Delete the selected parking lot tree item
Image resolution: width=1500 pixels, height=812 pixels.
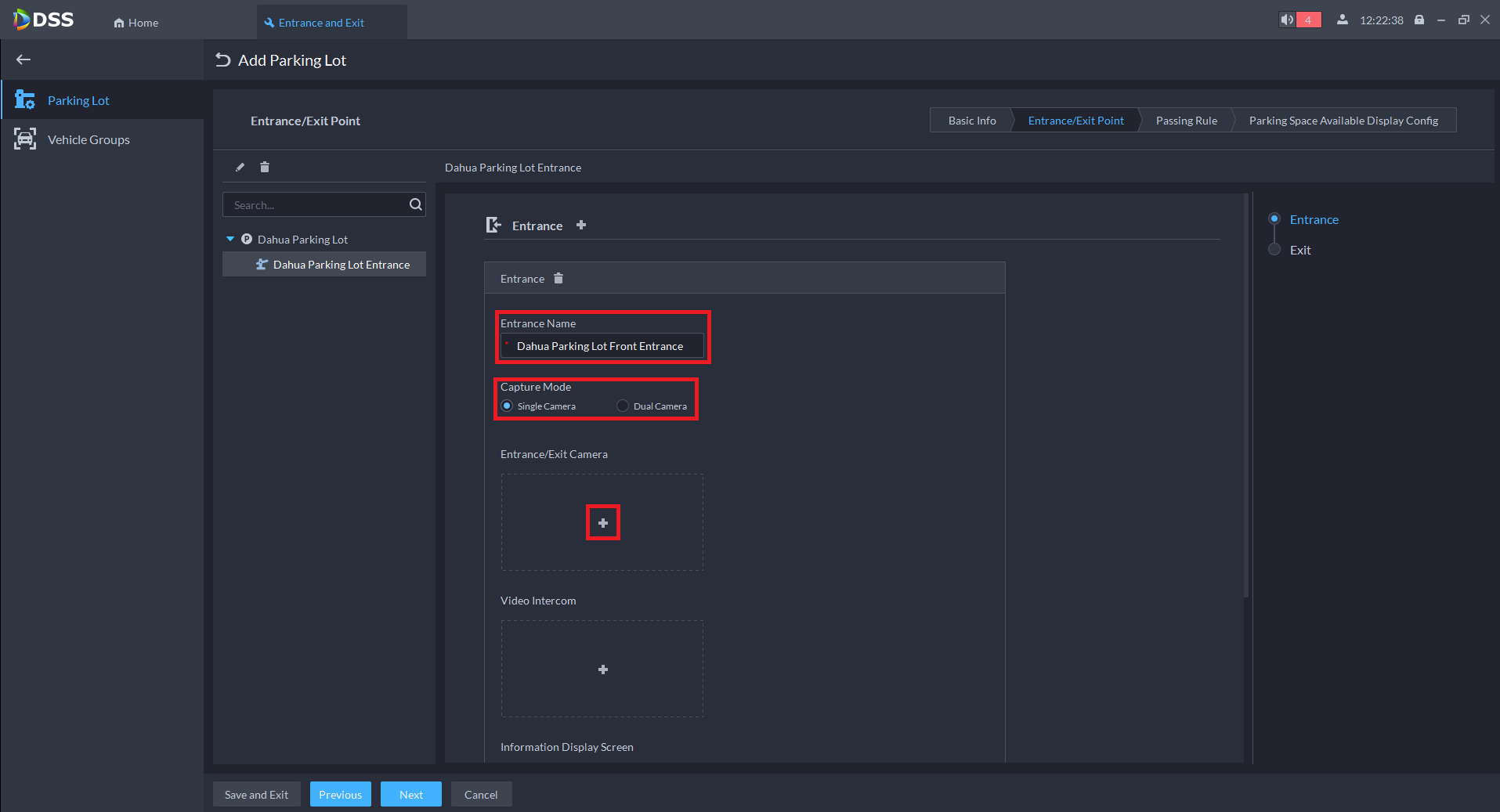pos(265,167)
